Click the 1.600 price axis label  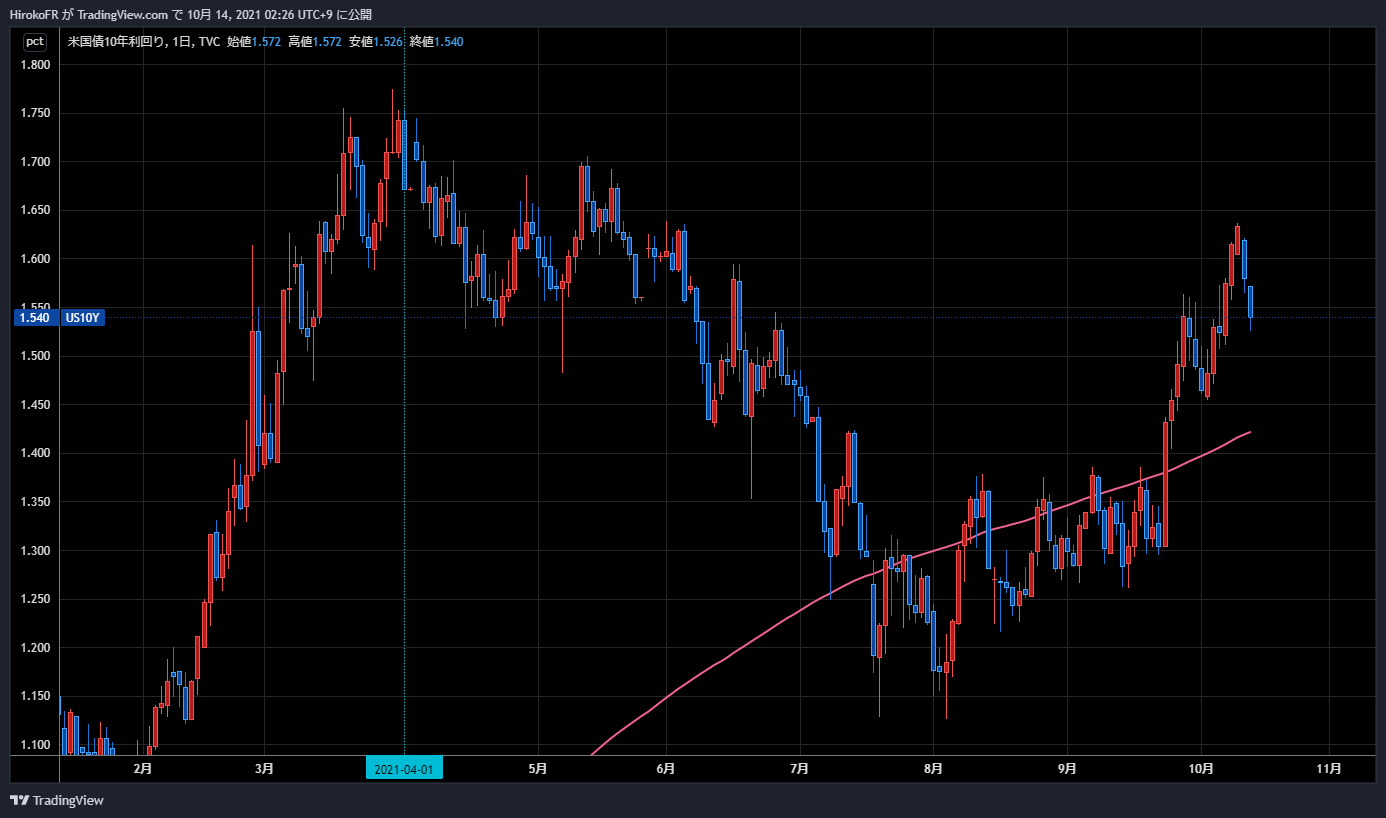[x=35, y=259]
